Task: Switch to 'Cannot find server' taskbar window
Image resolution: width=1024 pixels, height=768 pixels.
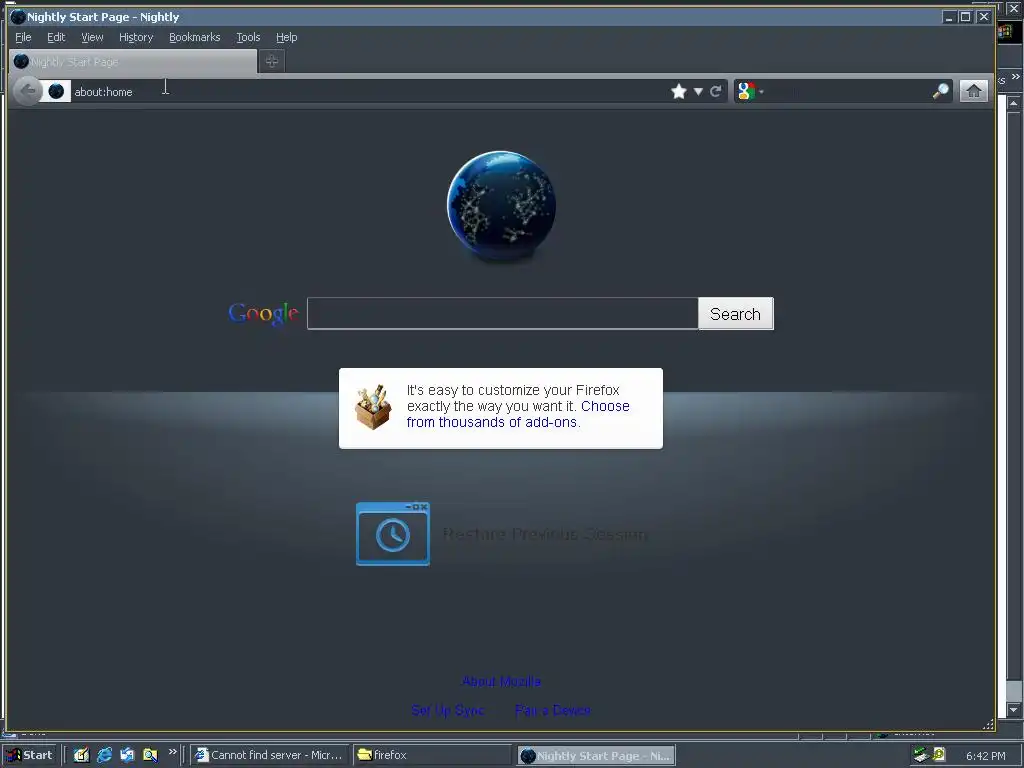Action: (269, 755)
